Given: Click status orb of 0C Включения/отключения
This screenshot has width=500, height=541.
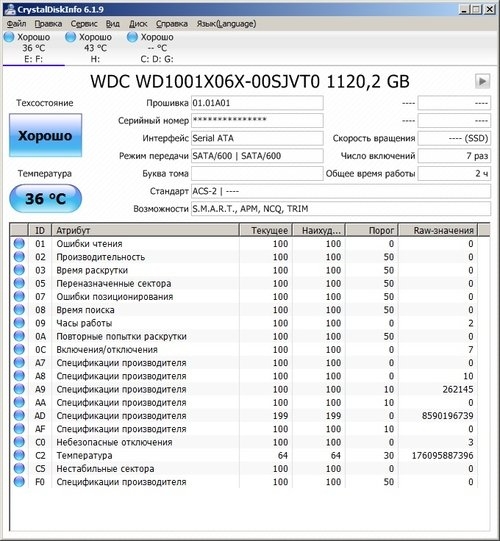Looking at the screenshot, I should click(19, 350).
